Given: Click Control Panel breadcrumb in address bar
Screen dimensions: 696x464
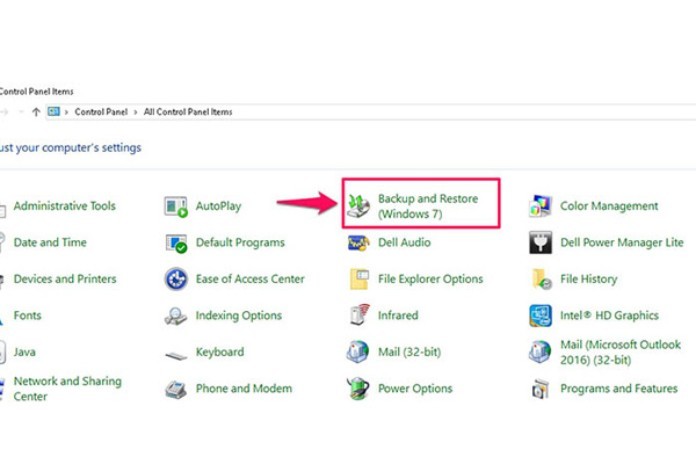Looking at the screenshot, I should point(101,112).
